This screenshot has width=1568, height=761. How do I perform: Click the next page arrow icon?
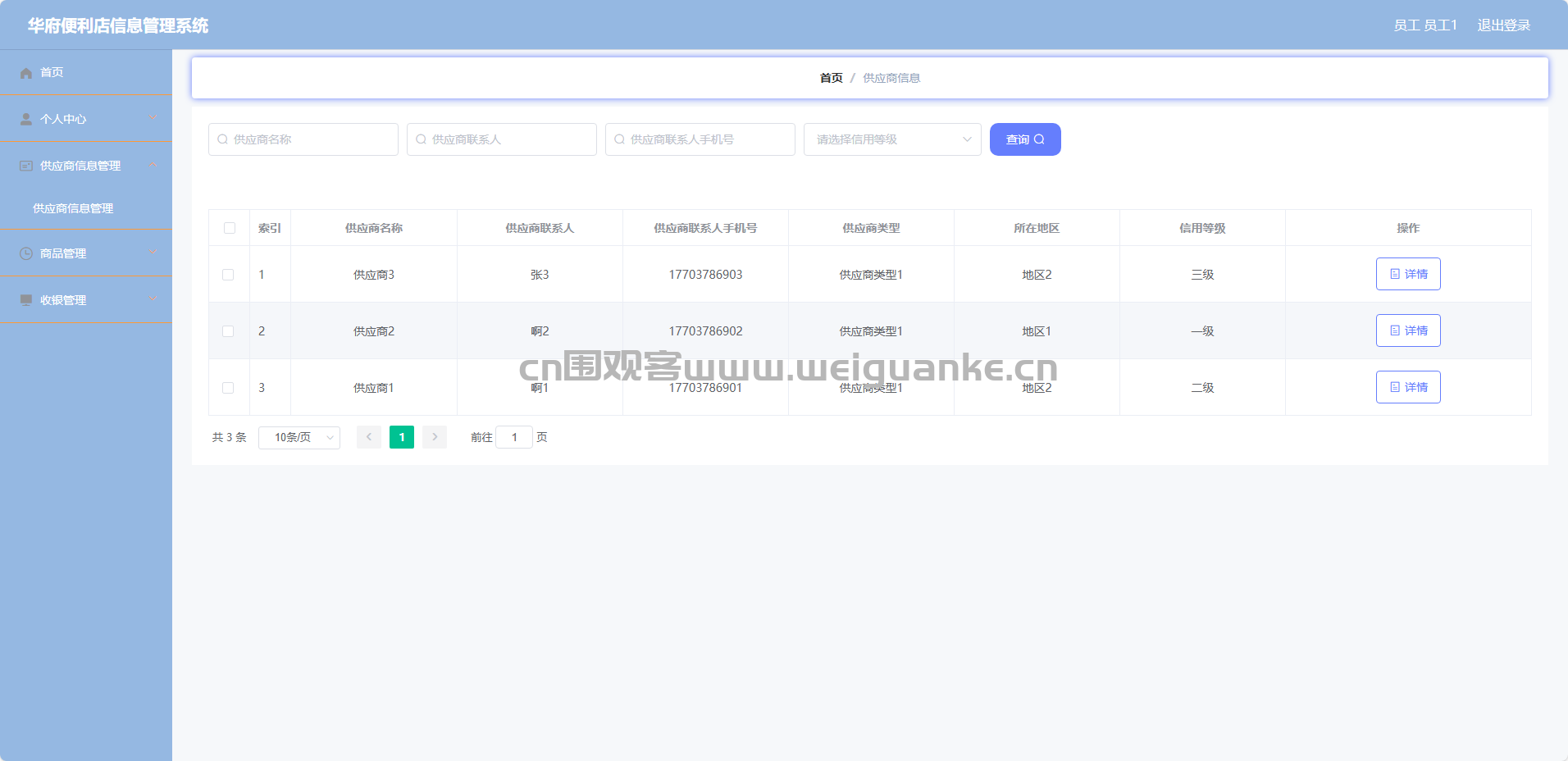click(435, 437)
